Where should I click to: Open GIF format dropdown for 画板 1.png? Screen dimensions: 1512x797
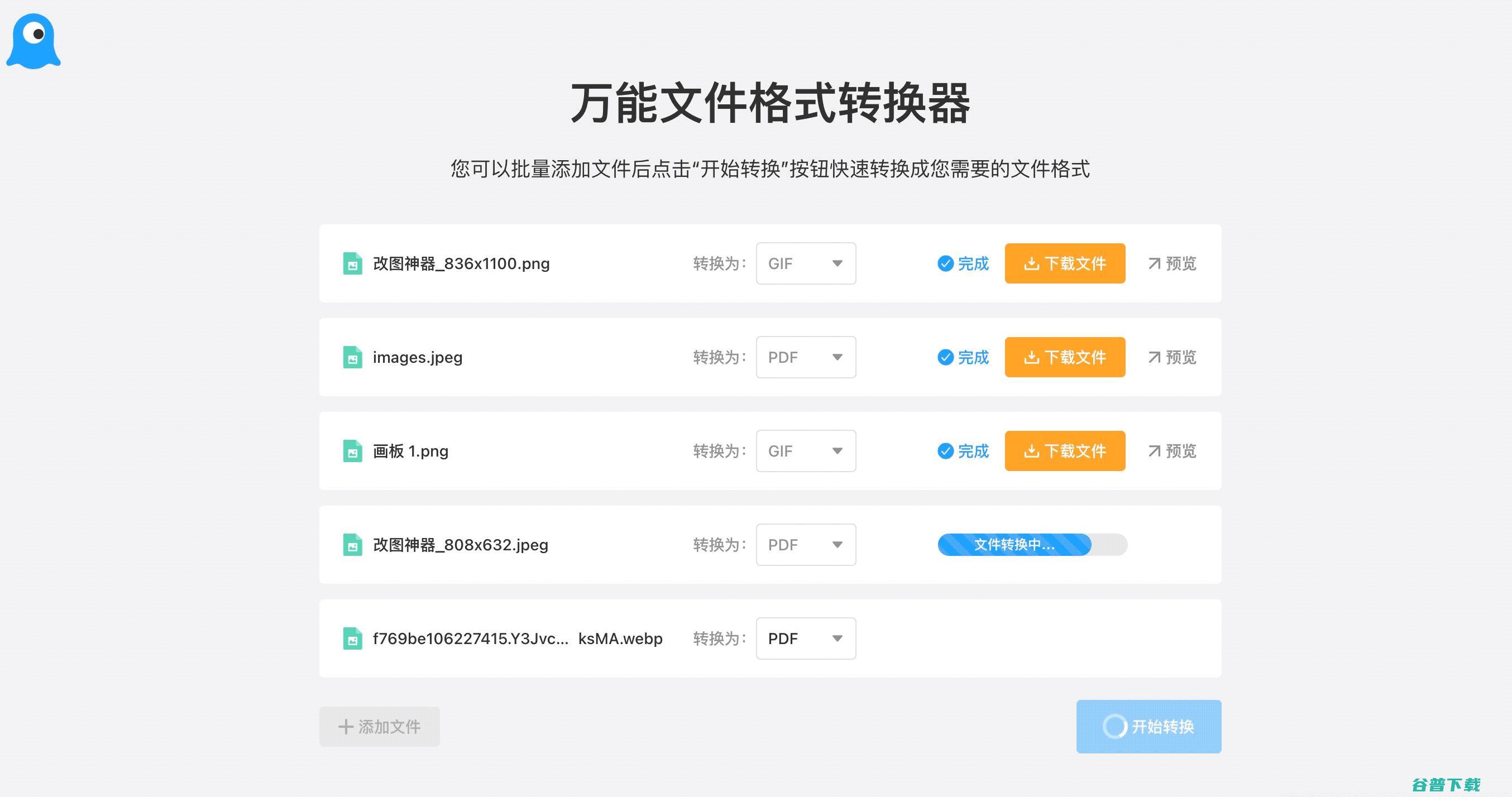point(806,451)
